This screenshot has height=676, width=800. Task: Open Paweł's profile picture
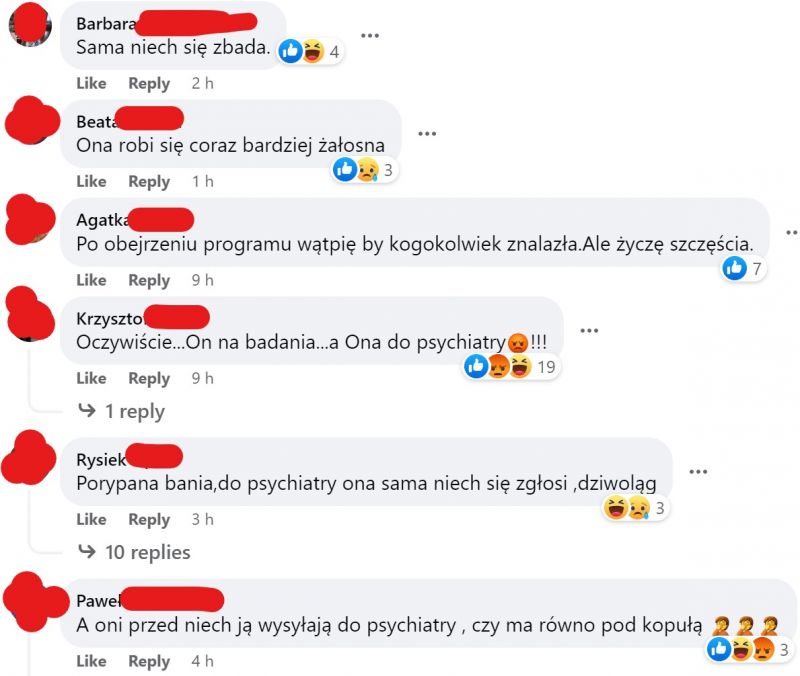pyautogui.click(x=32, y=602)
